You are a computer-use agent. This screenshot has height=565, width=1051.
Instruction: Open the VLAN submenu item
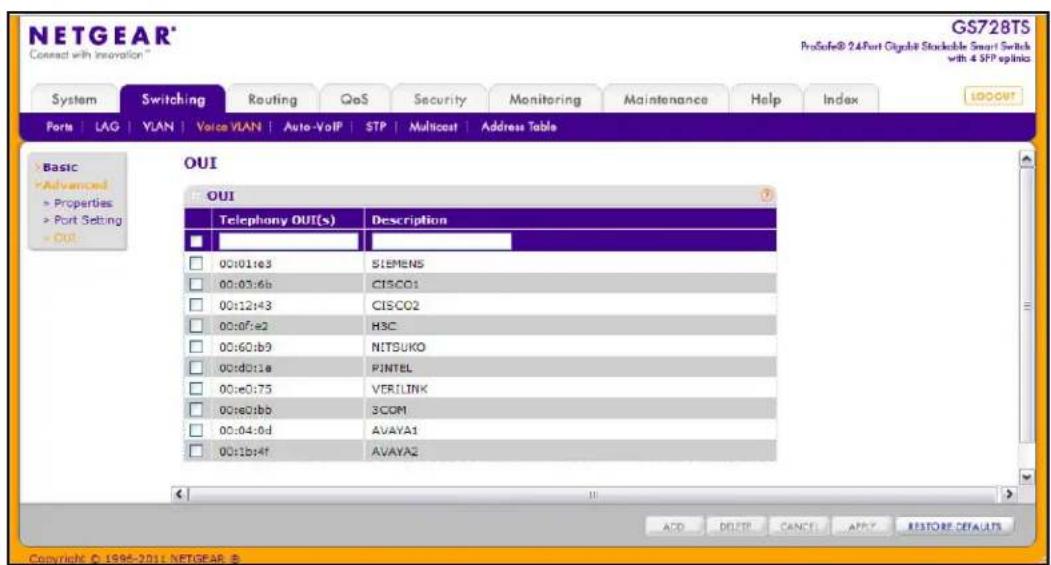click(x=158, y=127)
